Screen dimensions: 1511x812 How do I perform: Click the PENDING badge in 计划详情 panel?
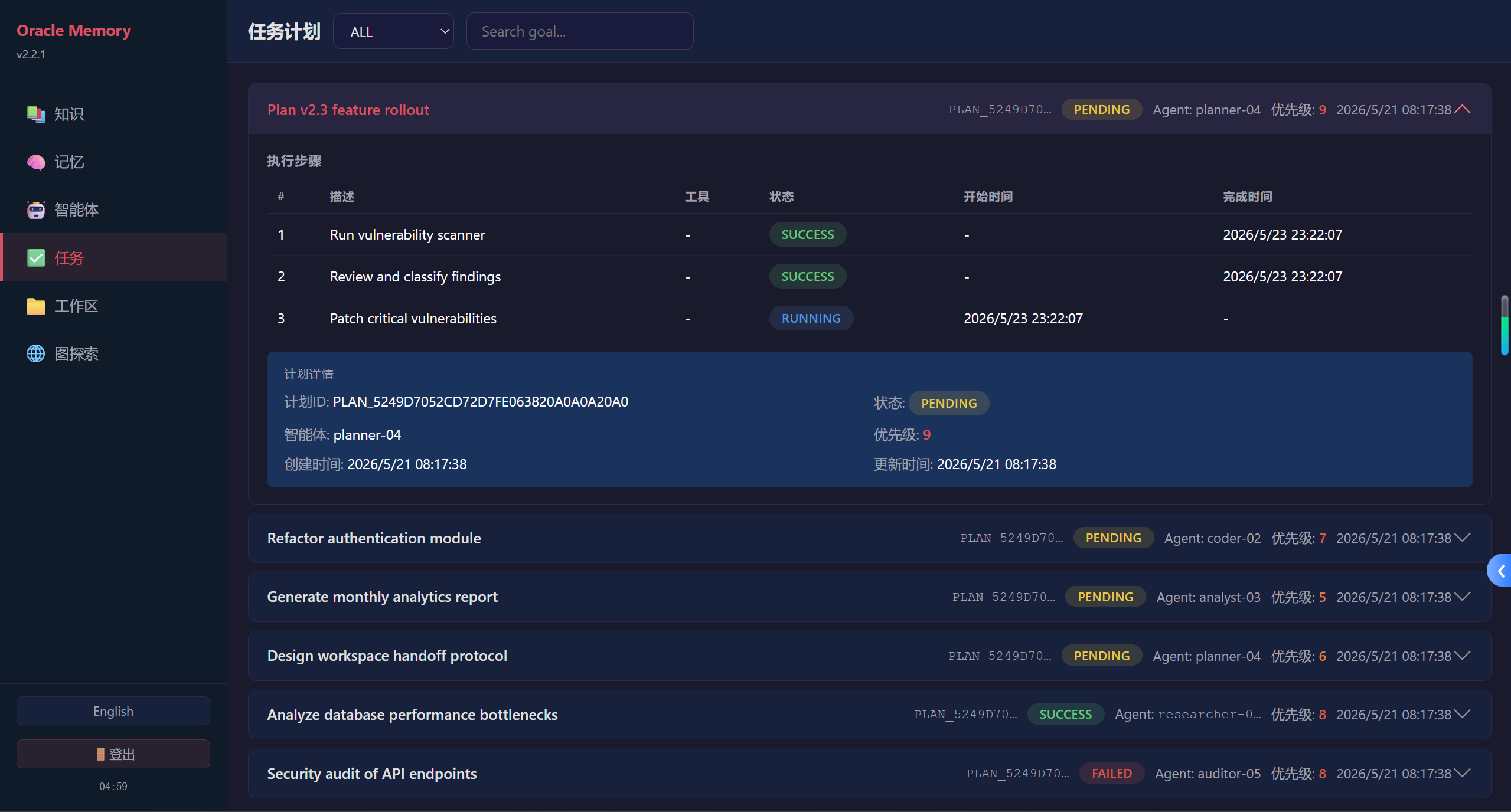(949, 403)
